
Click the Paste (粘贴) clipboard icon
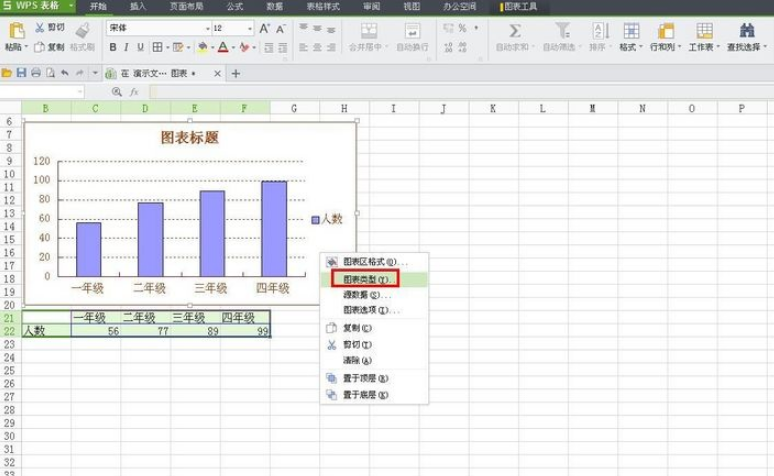coord(16,31)
